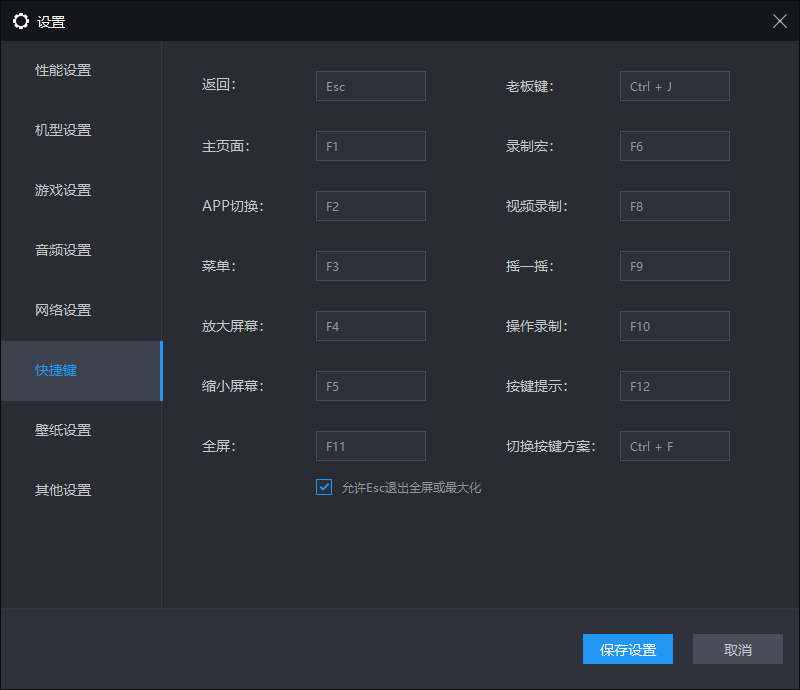800x690 pixels.
Task: Click the 按键提示 shortcut field showing F12
Action: coord(674,386)
